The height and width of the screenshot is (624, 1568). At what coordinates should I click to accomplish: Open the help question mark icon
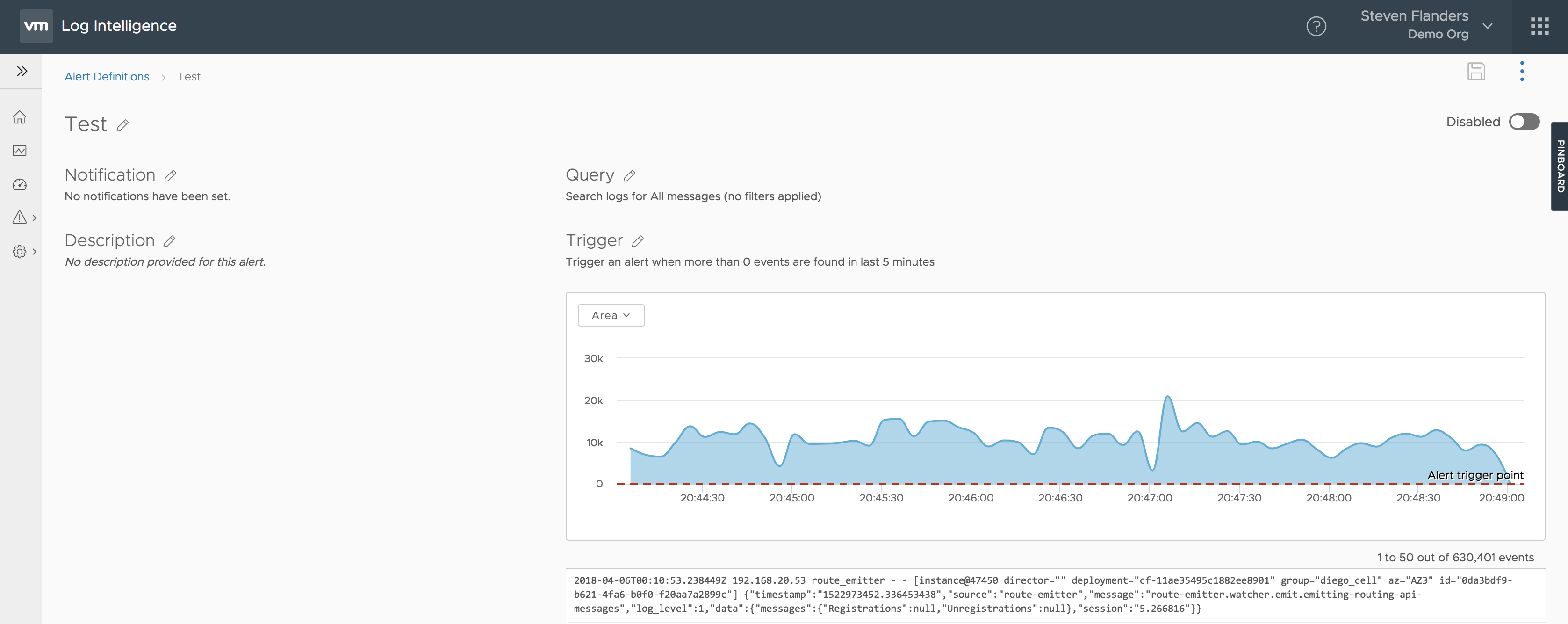(1316, 26)
